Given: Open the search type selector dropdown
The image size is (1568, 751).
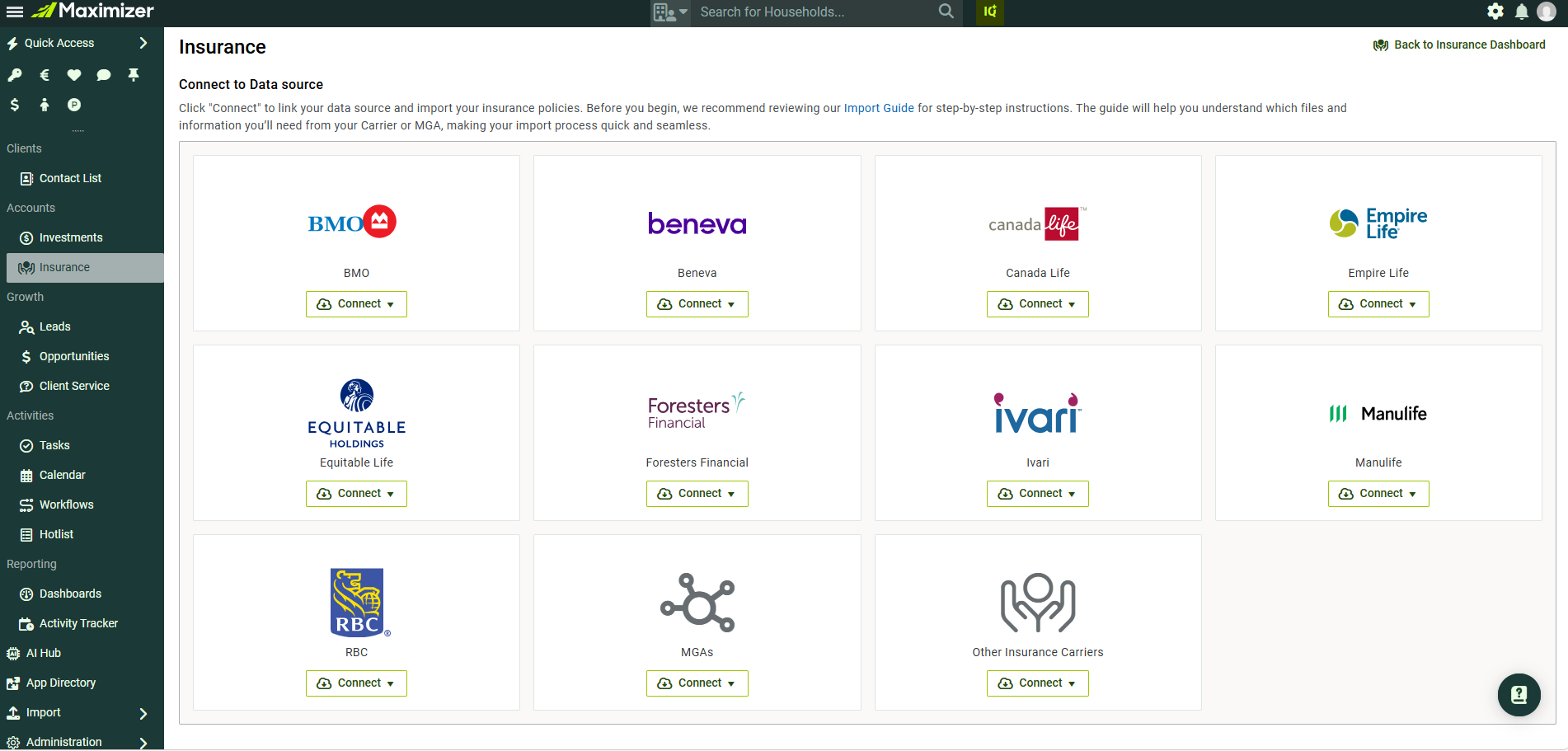Looking at the screenshot, I should click(x=670, y=12).
